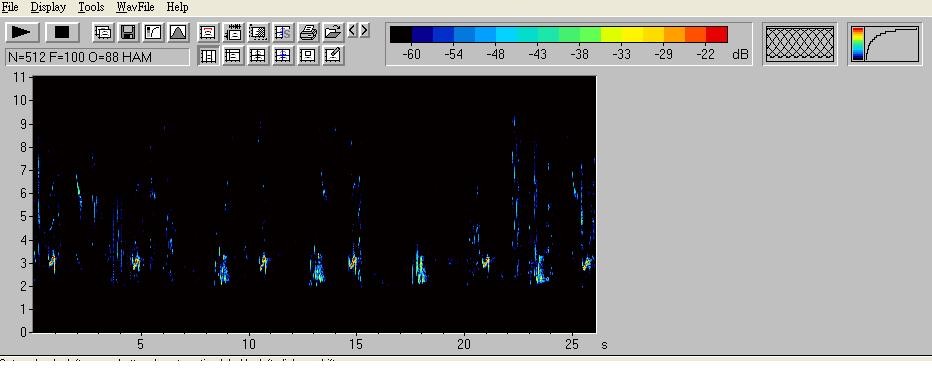Click the crosshatch pattern panel button
The height and width of the screenshot is (384, 932).
[x=799, y=44]
